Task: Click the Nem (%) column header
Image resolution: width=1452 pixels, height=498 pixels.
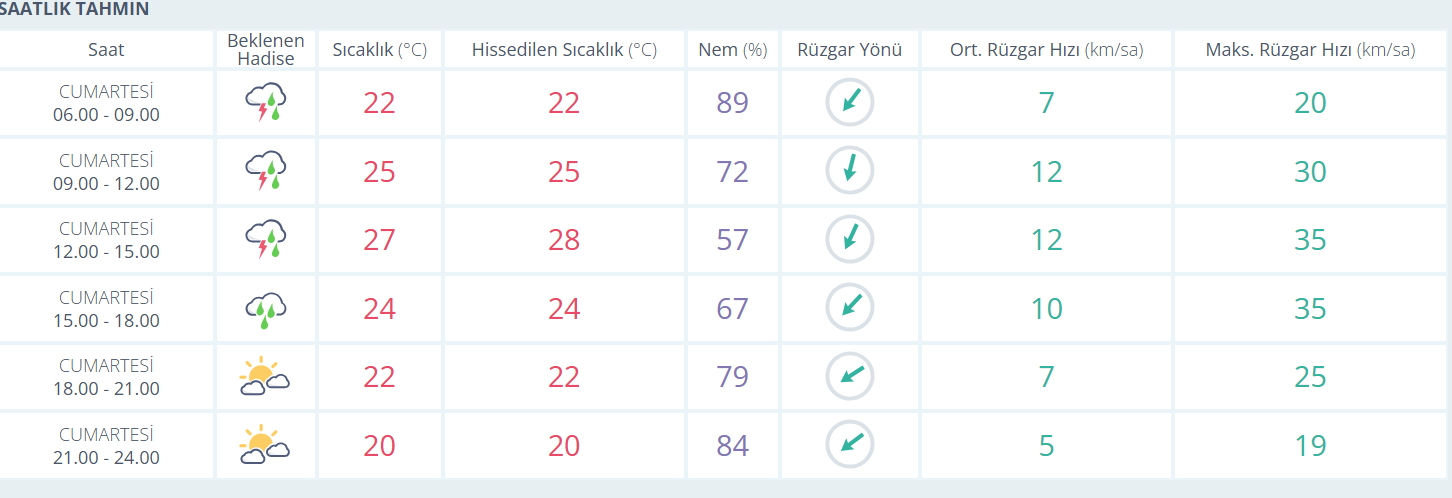Action: click(x=733, y=50)
